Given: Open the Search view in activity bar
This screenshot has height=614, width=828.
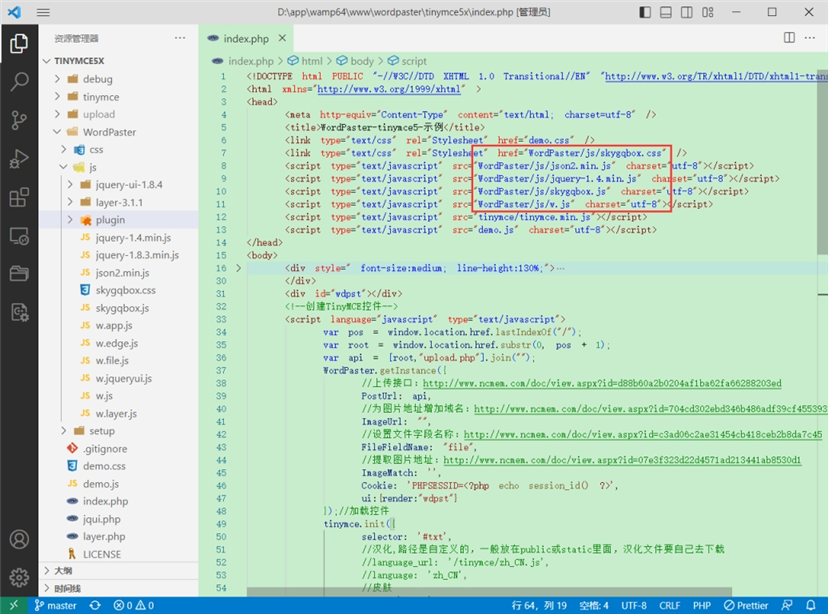Looking at the screenshot, I should [19, 82].
